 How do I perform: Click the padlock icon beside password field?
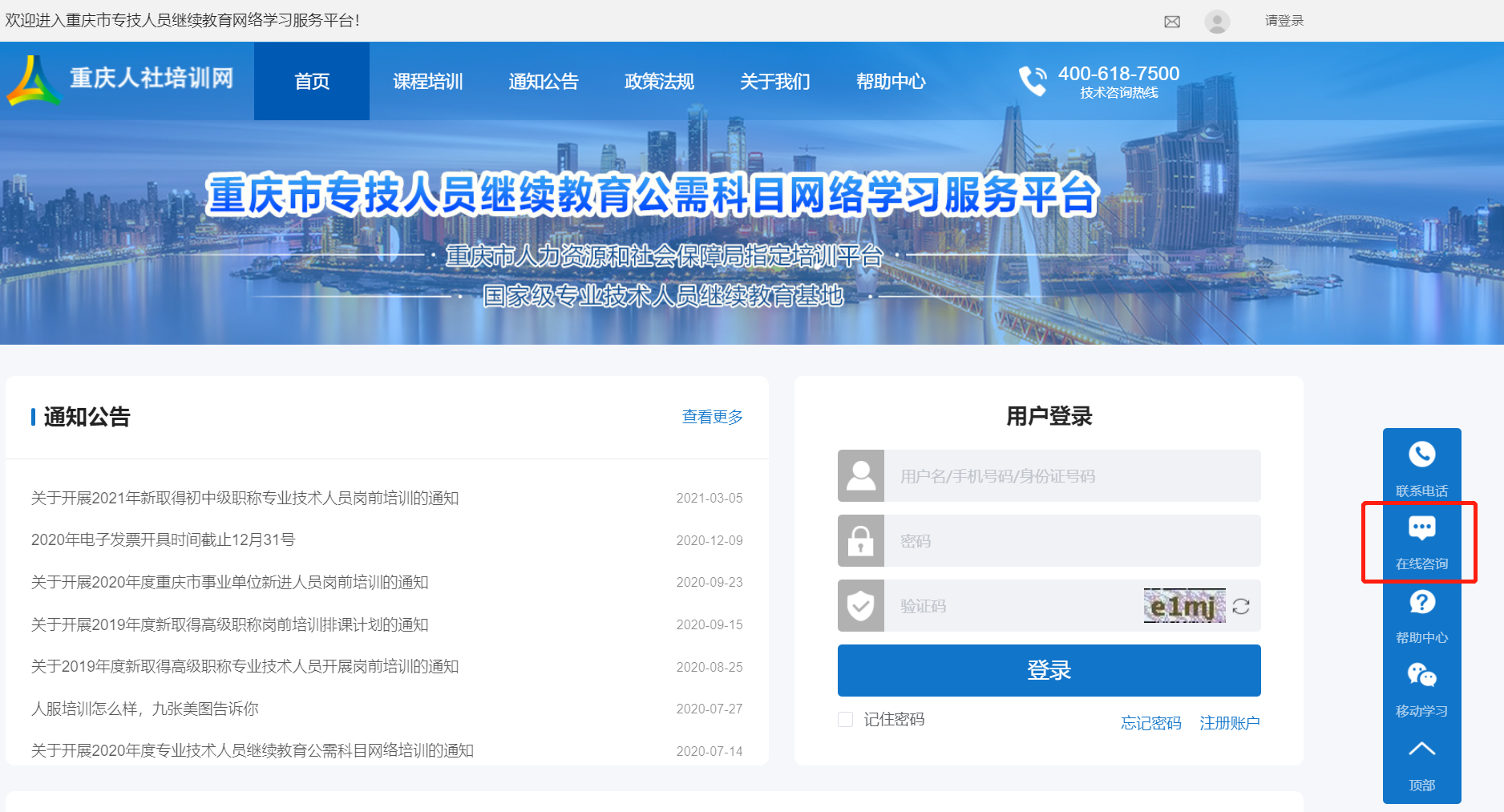[861, 541]
